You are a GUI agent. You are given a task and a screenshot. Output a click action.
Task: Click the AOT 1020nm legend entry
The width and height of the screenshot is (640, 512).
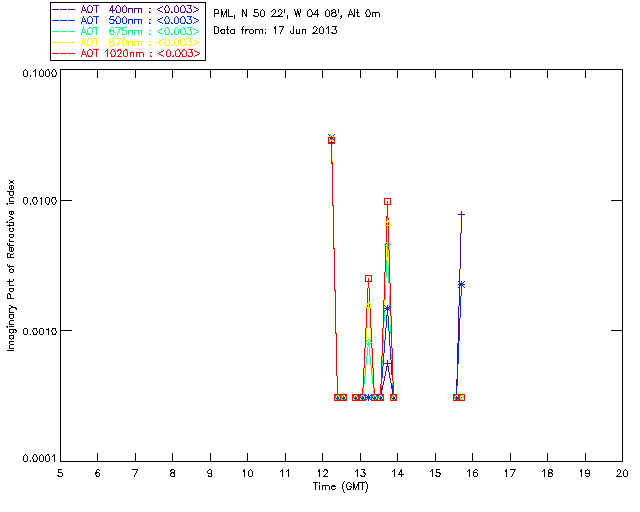[126, 53]
